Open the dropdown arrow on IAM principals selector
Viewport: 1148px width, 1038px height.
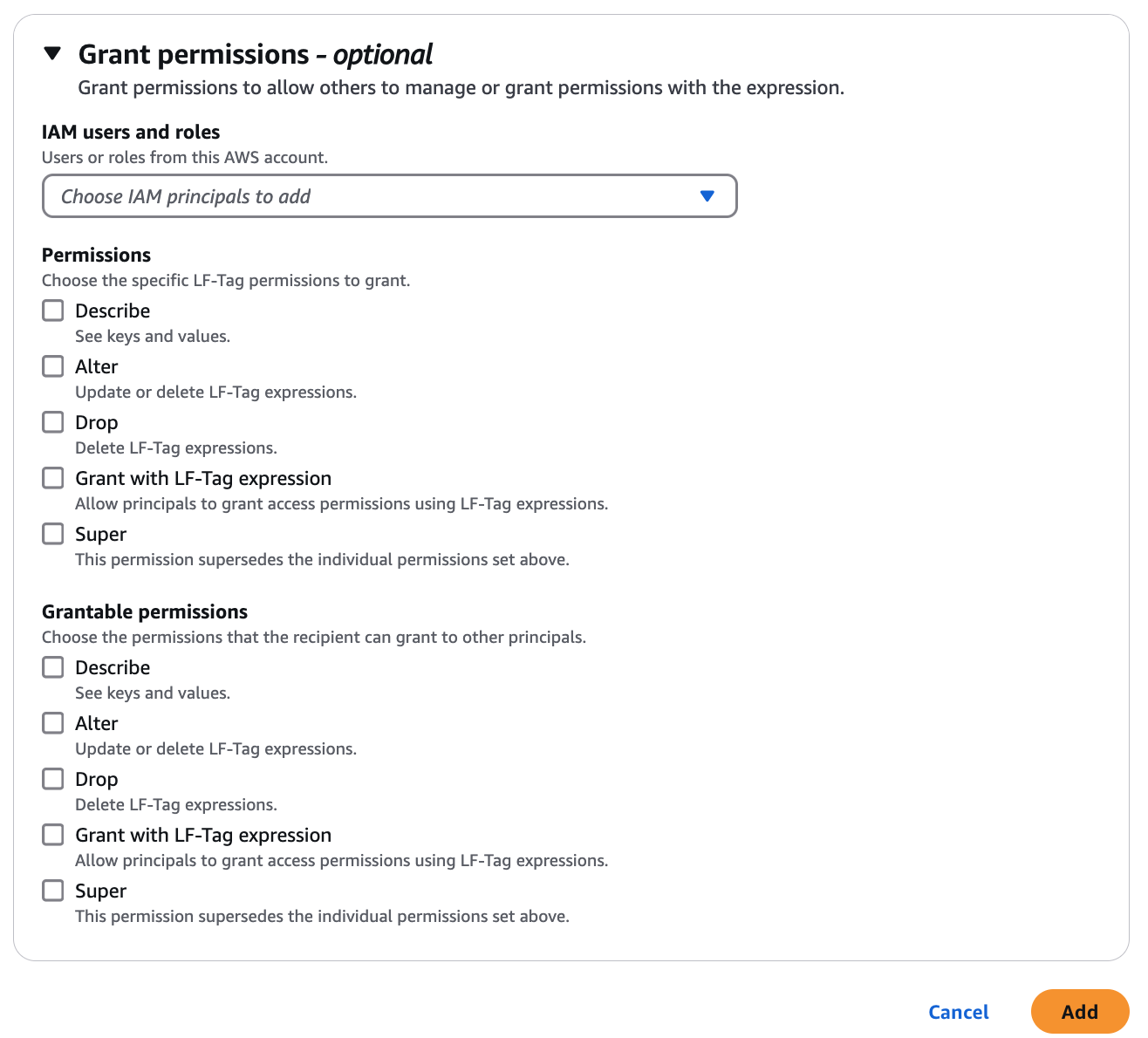pyautogui.click(x=708, y=196)
